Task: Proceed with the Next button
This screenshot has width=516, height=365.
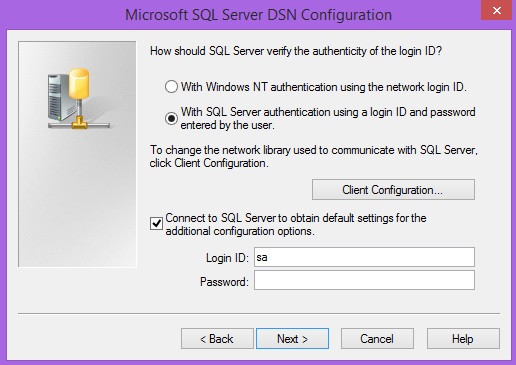Action: (x=292, y=339)
